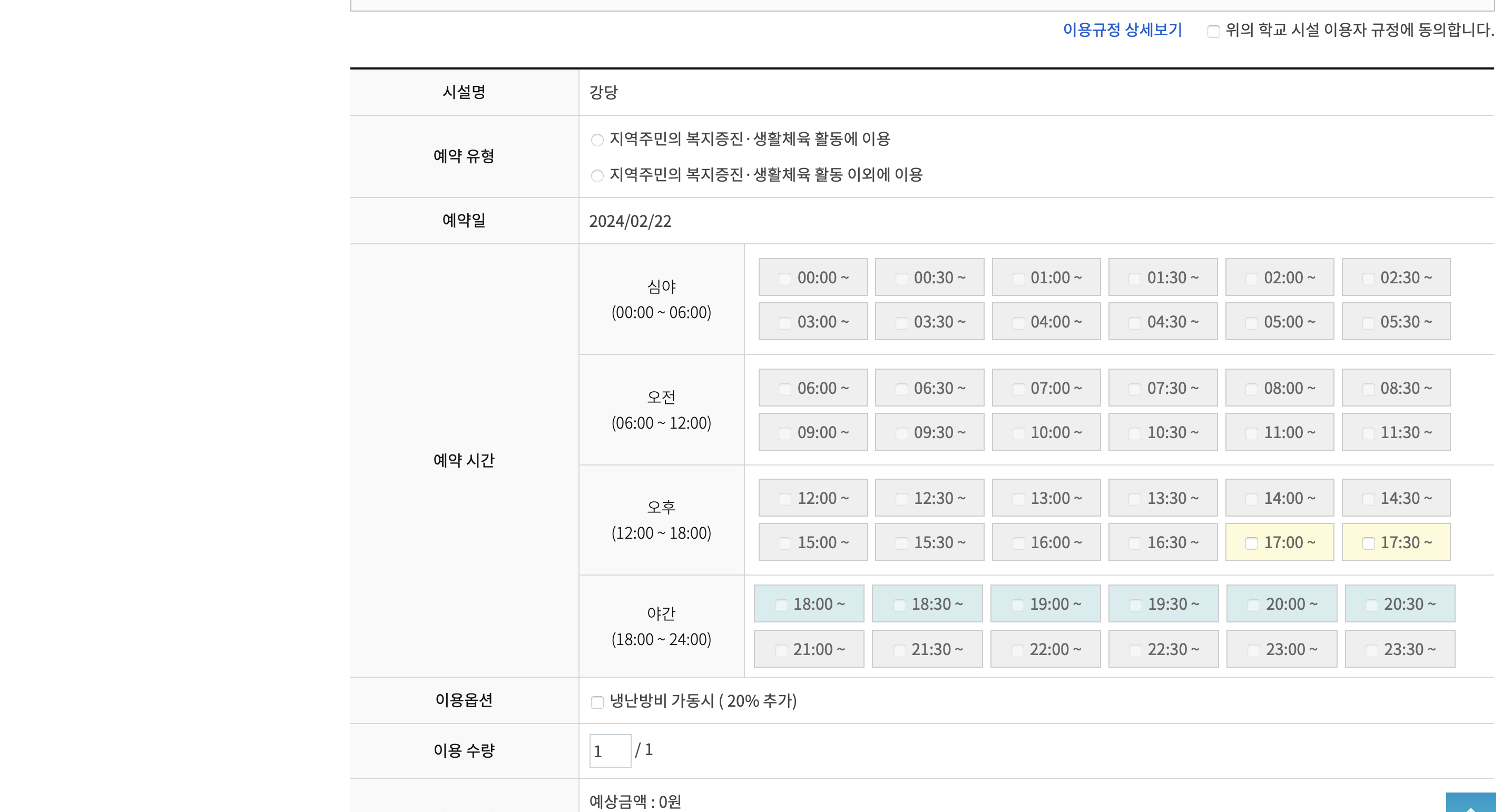Check the 06:30 time slot
The width and height of the screenshot is (1512, 812).
(901, 389)
